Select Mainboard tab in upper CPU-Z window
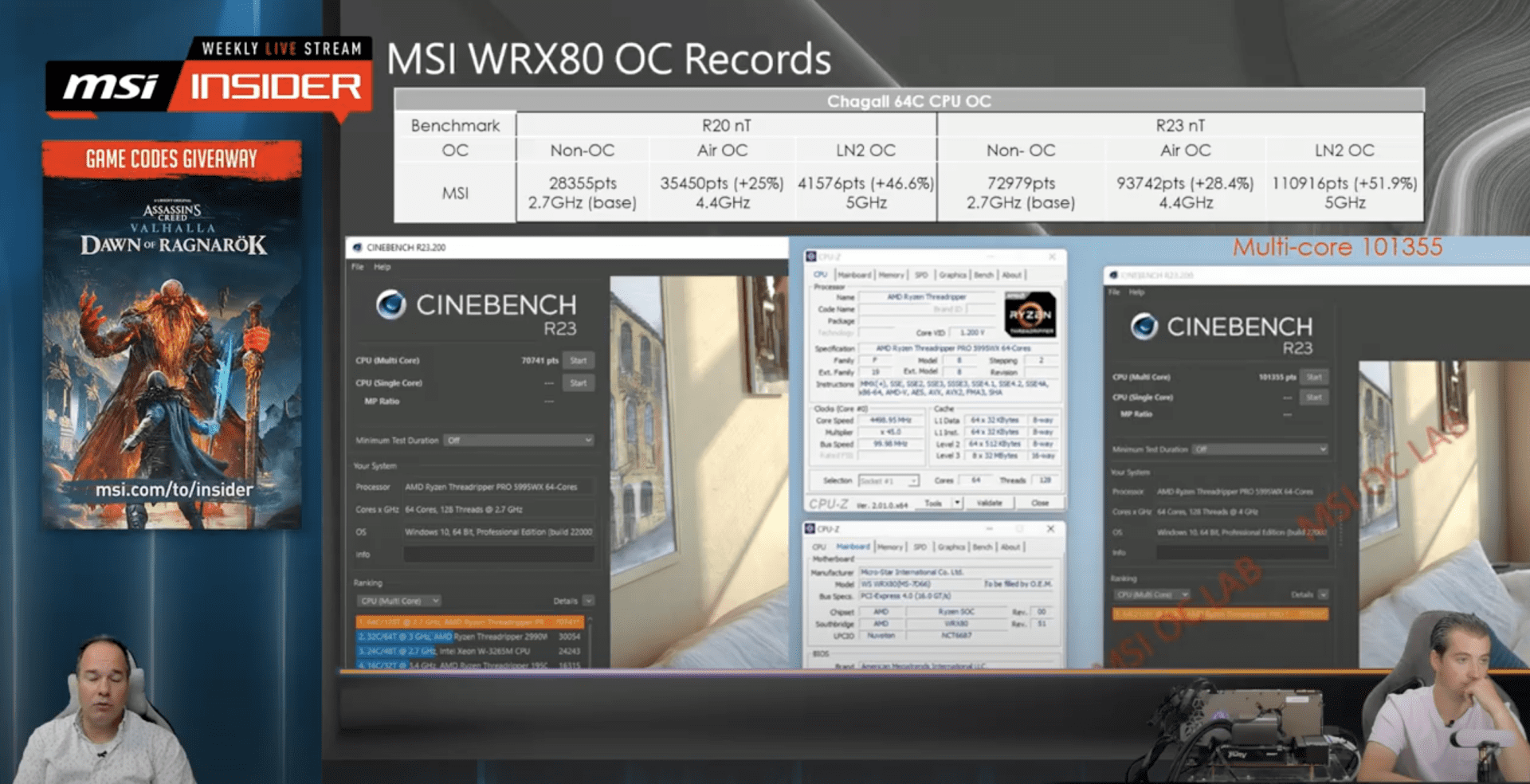Image resolution: width=1530 pixels, height=784 pixels. [854, 275]
